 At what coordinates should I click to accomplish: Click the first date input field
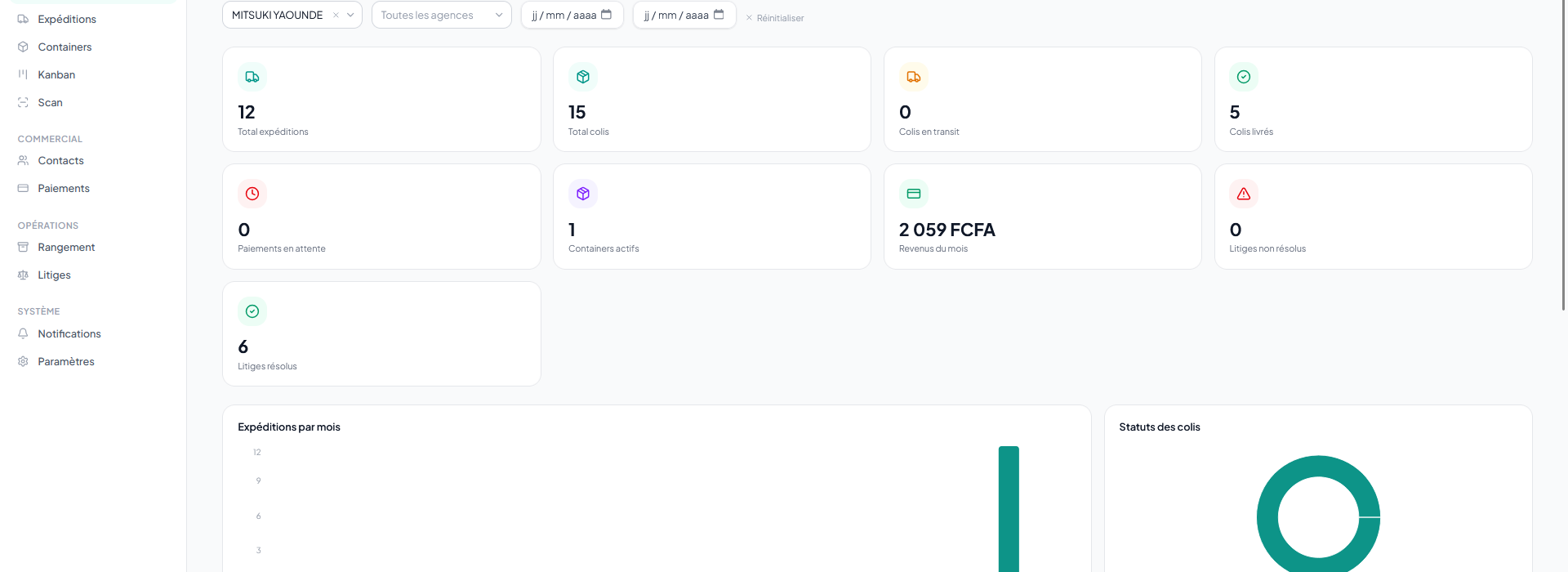(572, 15)
